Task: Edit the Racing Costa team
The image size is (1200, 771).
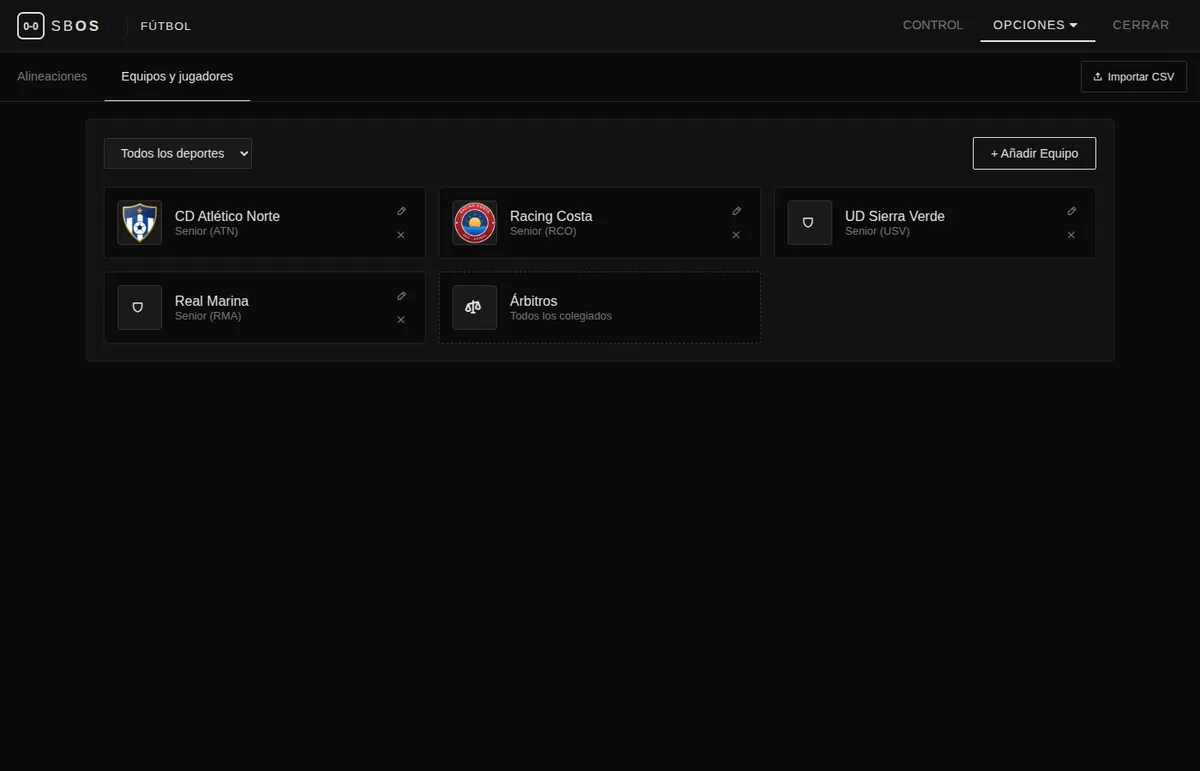Action: (x=736, y=211)
